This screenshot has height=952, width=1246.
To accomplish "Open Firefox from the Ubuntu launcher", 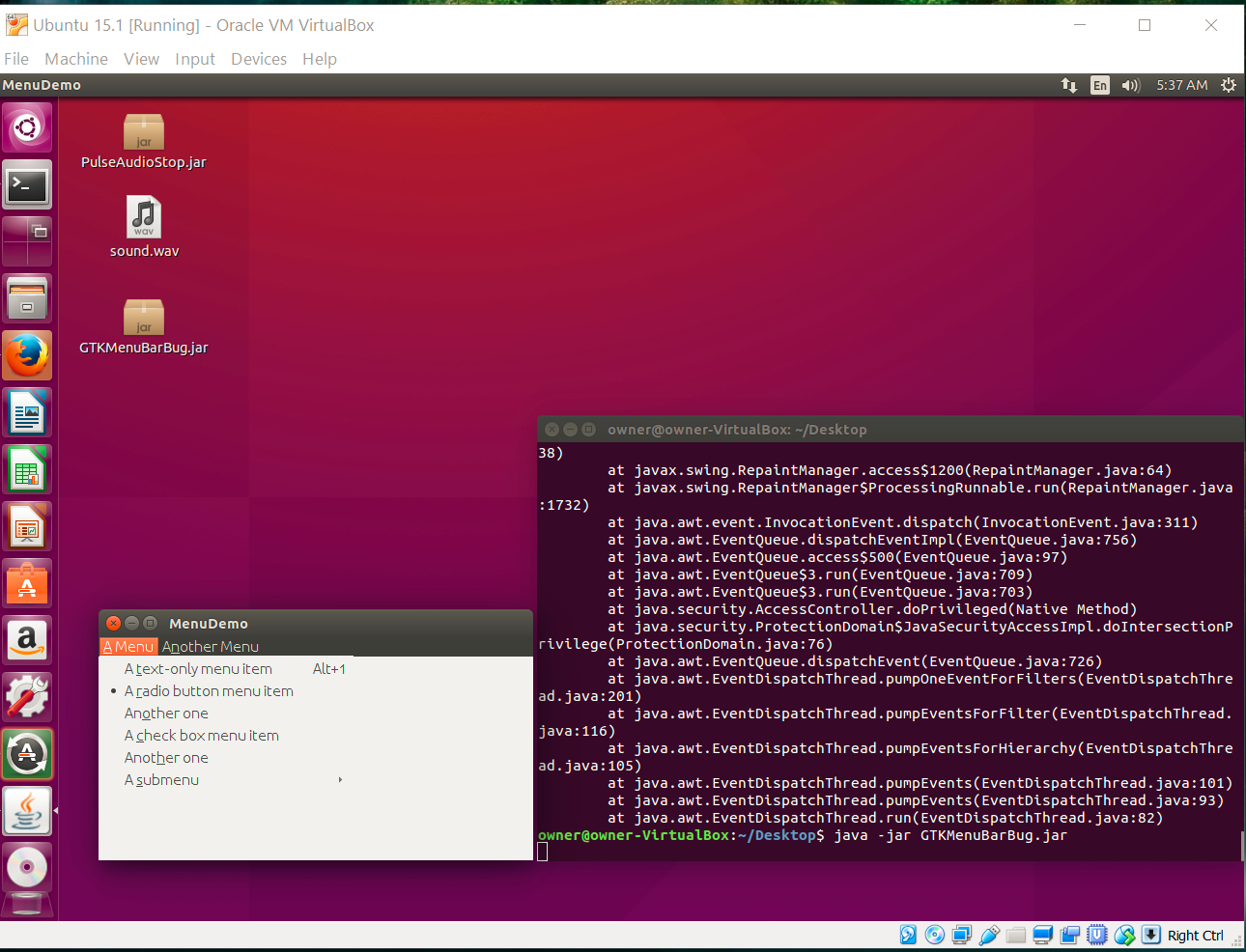I will [27, 356].
